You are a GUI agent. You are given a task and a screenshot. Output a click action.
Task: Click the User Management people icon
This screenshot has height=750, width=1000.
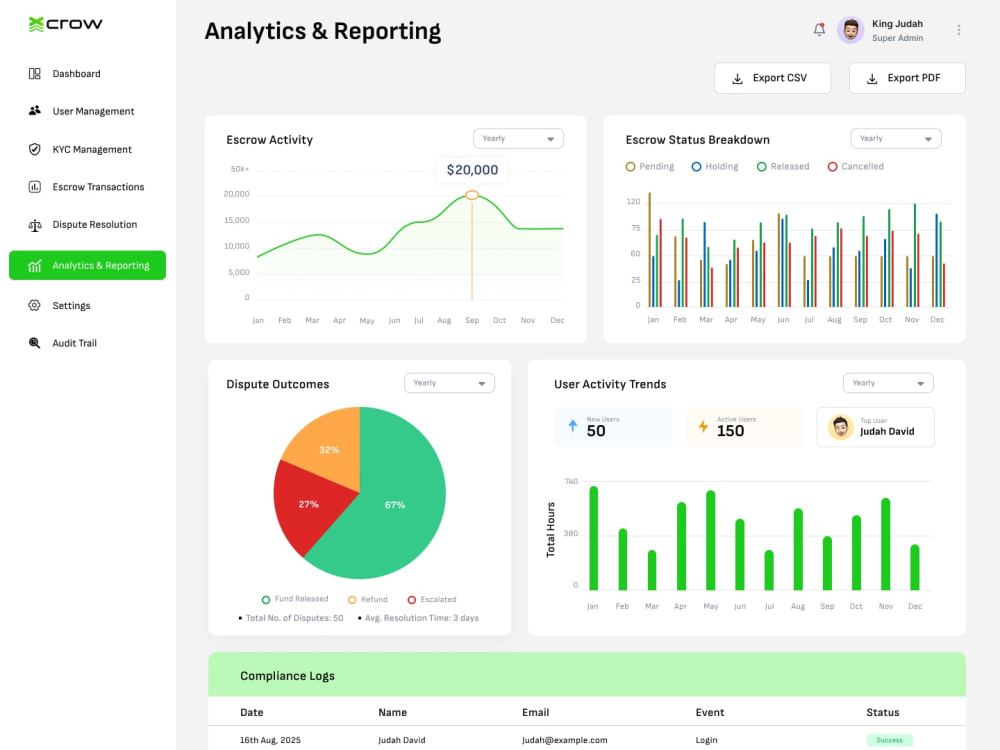coord(34,111)
